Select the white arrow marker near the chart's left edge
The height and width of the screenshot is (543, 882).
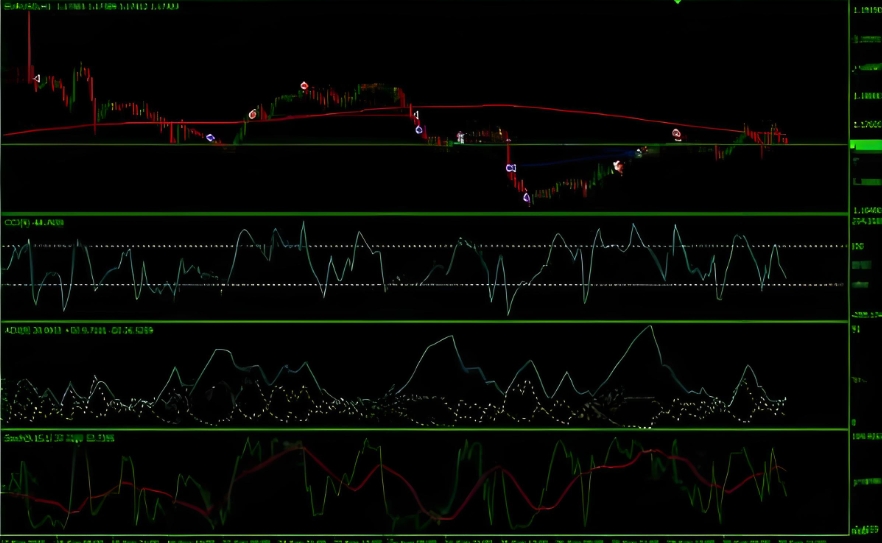tap(37, 78)
